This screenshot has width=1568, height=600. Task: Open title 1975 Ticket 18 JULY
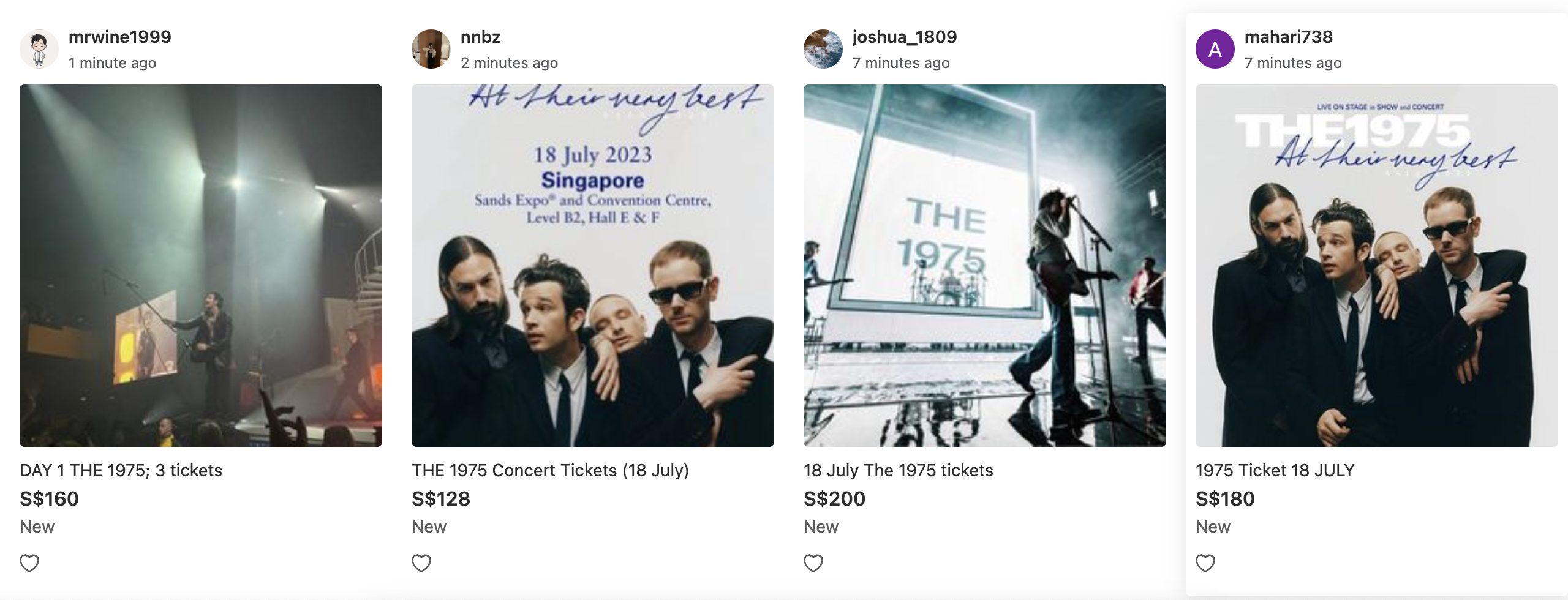(x=1275, y=470)
